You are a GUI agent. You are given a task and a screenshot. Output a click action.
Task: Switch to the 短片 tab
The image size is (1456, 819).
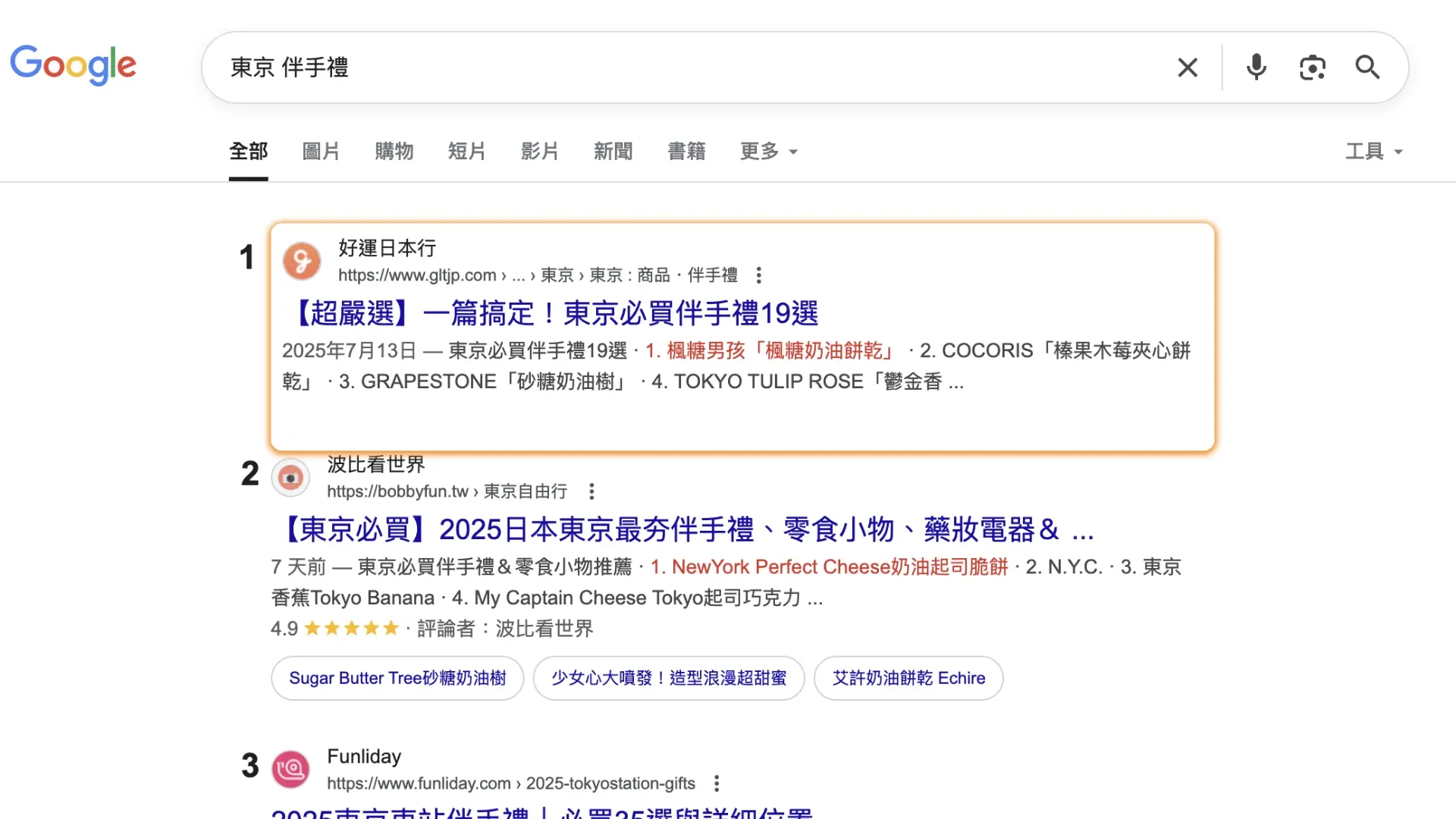[467, 151]
